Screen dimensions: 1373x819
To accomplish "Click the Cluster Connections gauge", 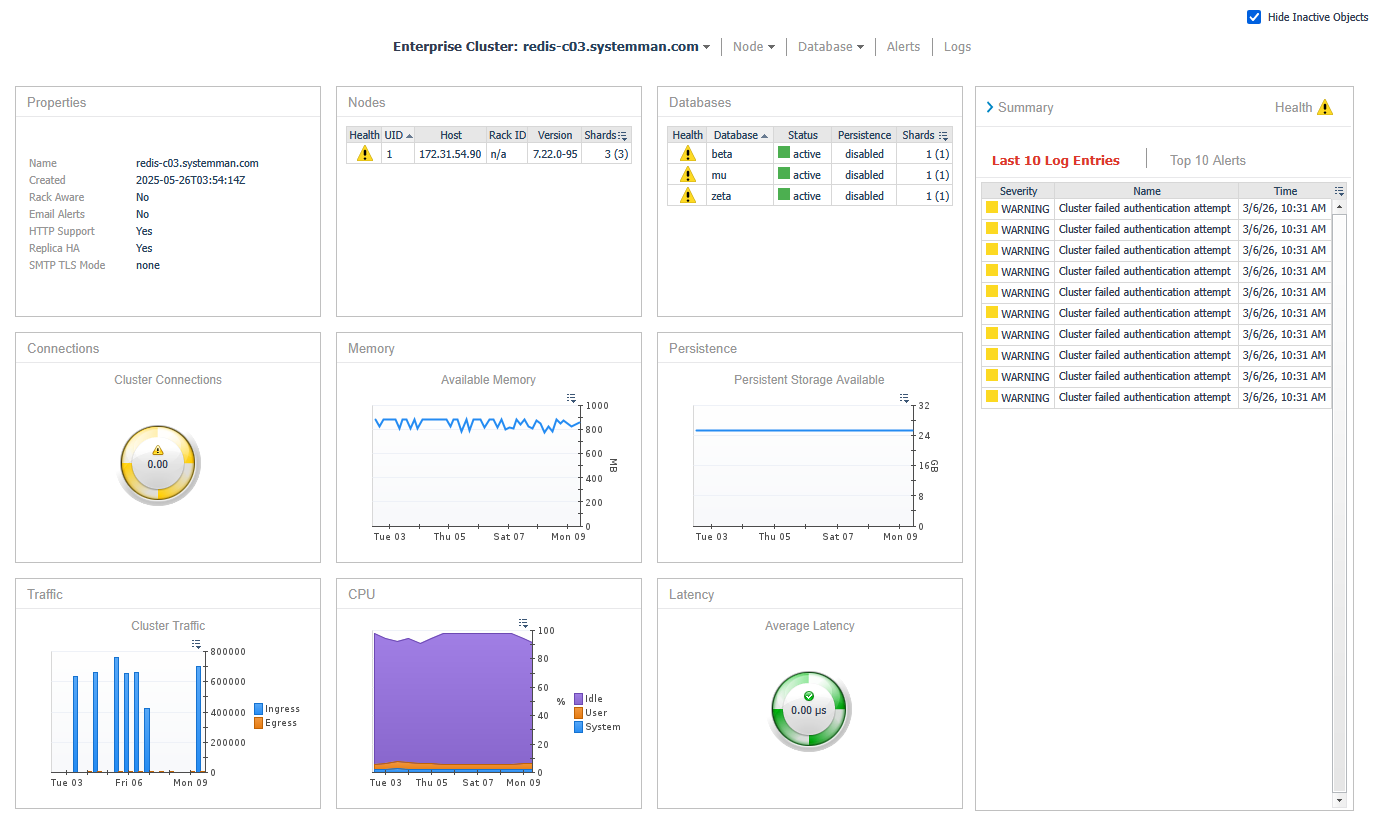I will tap(158, 463).
